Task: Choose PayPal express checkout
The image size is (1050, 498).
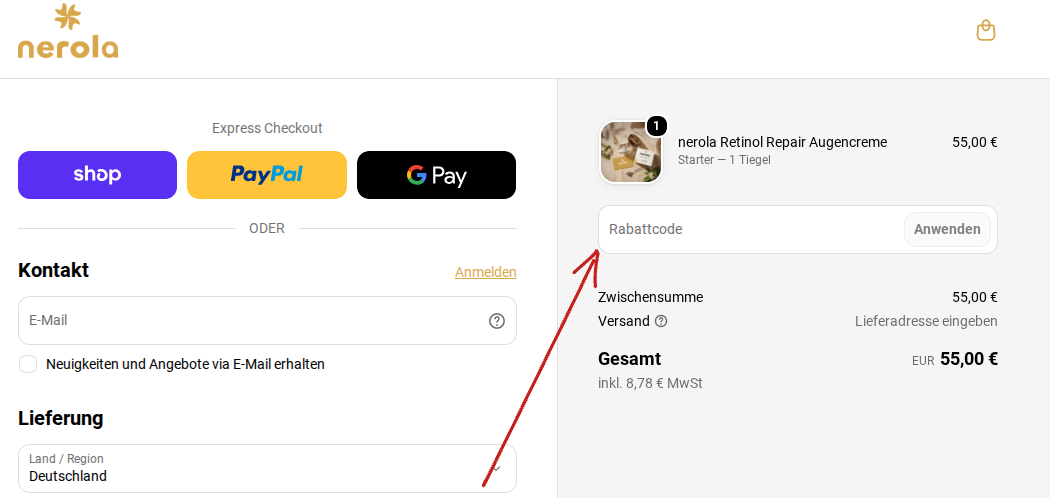Action: coord(267,175)
